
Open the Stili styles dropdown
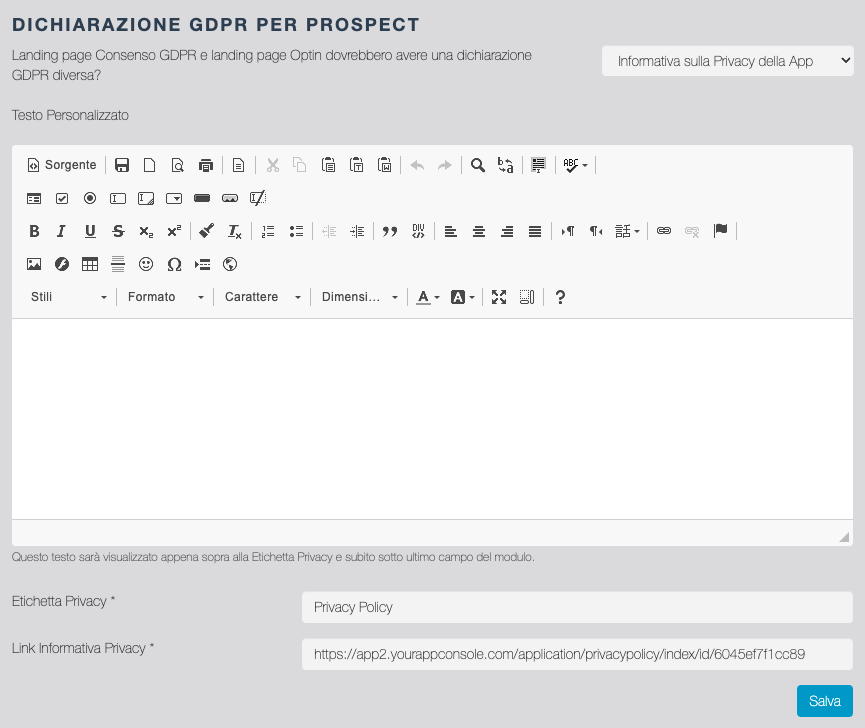tap(68, 297)
